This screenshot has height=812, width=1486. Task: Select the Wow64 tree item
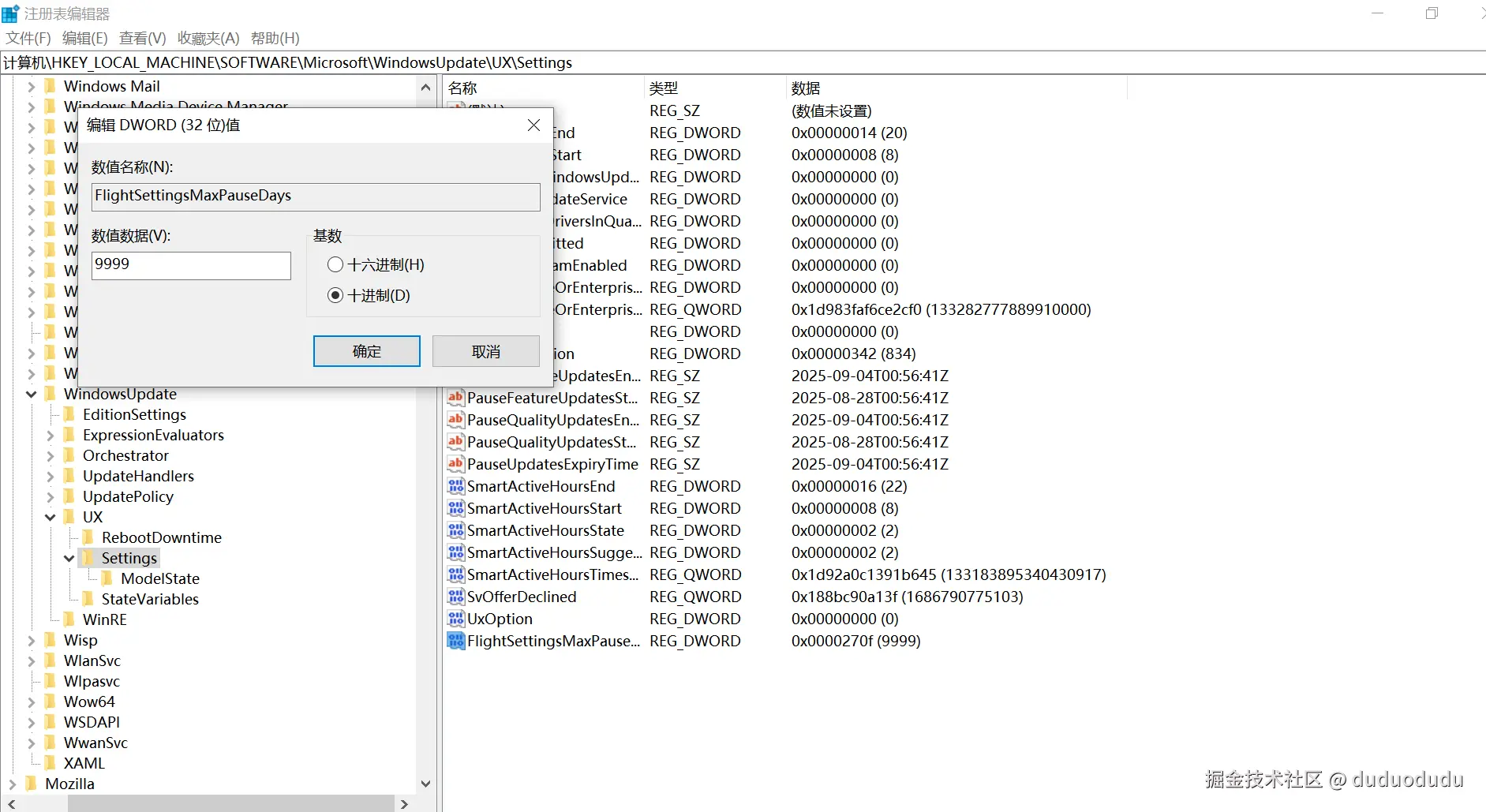(89, 702)
